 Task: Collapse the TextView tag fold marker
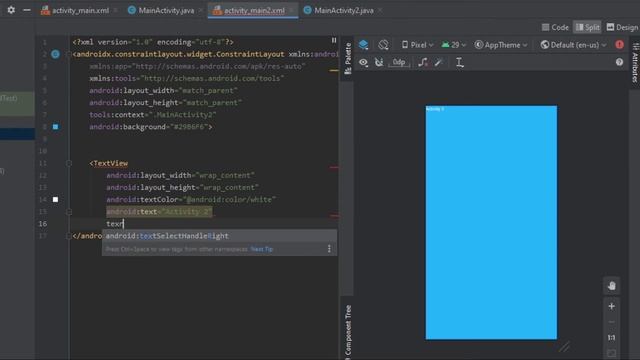click(69, 163)
